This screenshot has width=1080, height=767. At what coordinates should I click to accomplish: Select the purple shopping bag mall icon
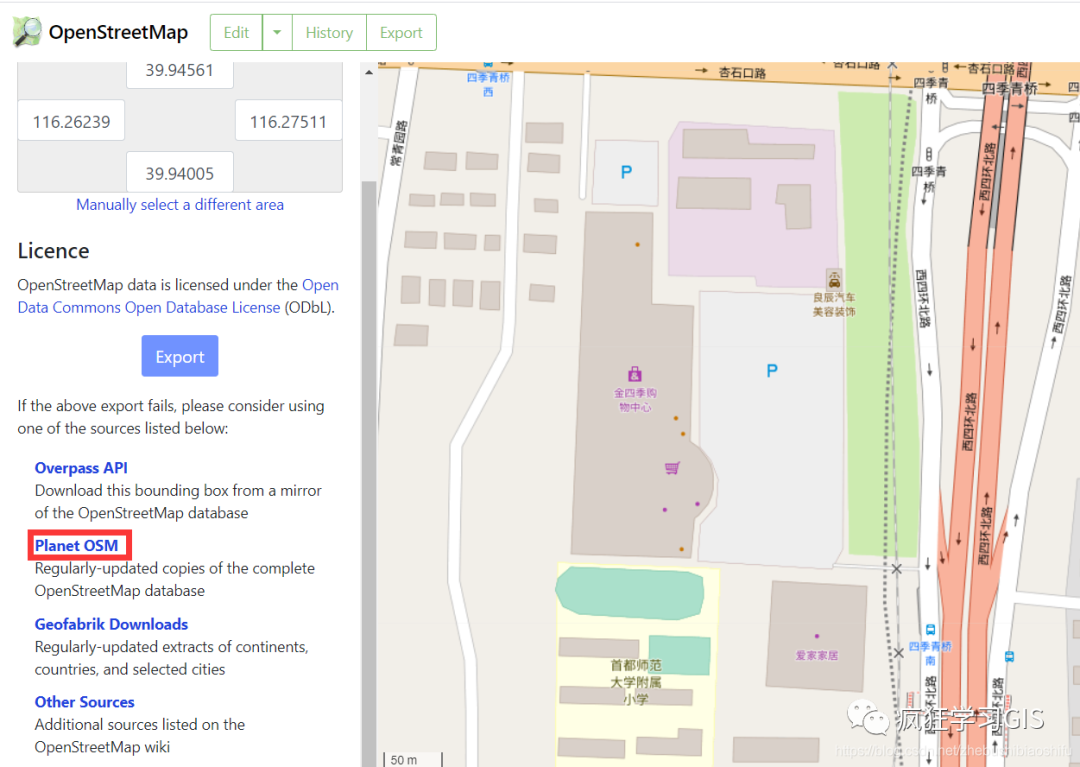[x=634, y=374]
